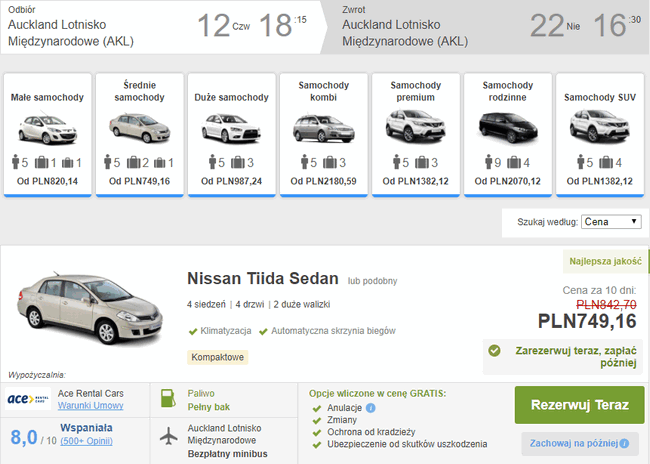
Task: Click the fuel pump icon beside Paliwo
Action: 168,398
